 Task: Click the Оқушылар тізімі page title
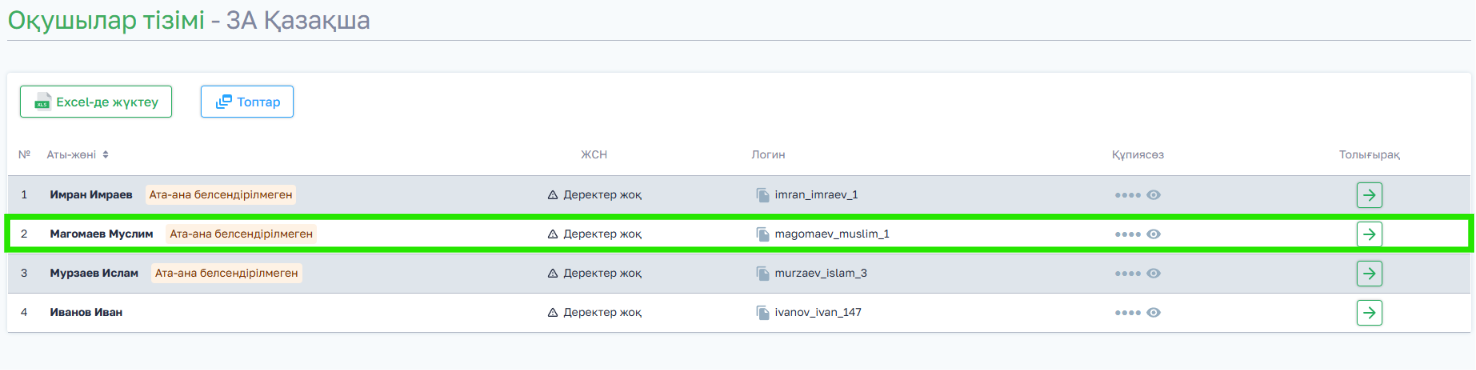(x=105, y=20)
